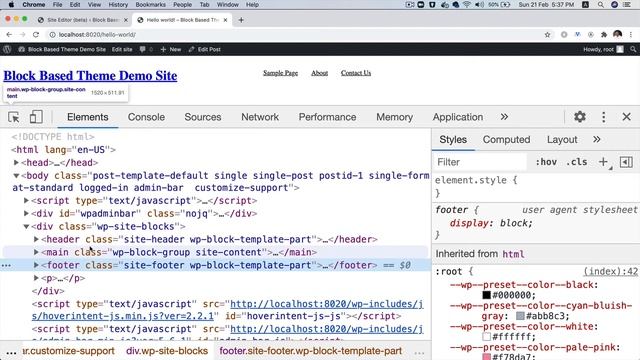Open the macOS Spotlight search icon
This screenshot has height=360, width=640.
[x=600, y=5]
